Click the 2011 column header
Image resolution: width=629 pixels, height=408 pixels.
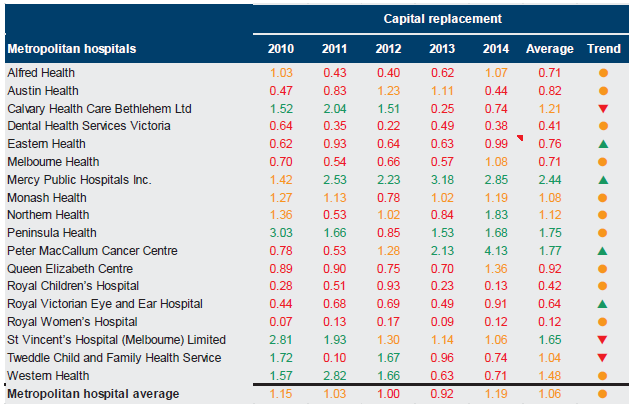(335, 49)
